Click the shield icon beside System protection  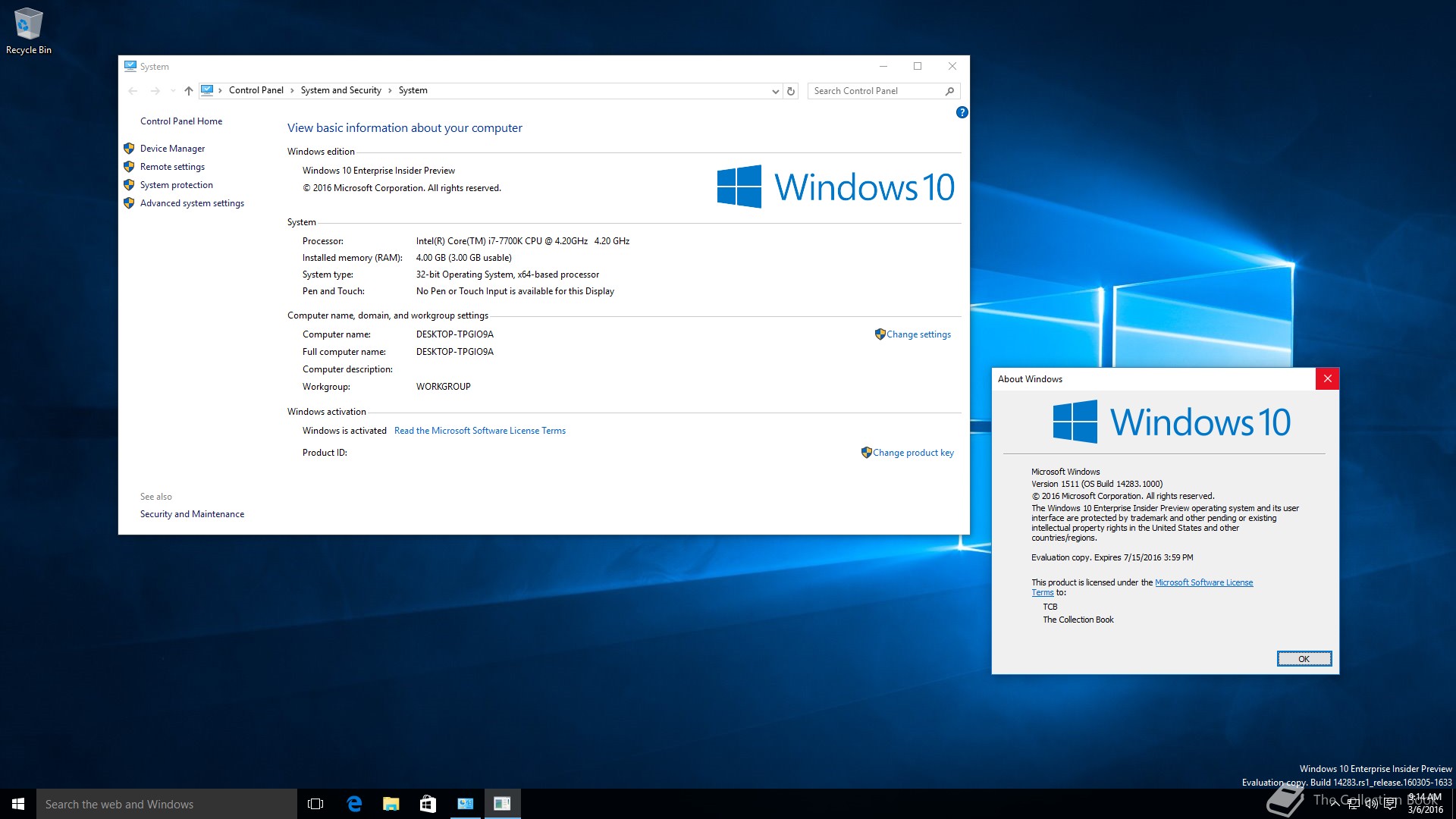[x=129, y=185]
